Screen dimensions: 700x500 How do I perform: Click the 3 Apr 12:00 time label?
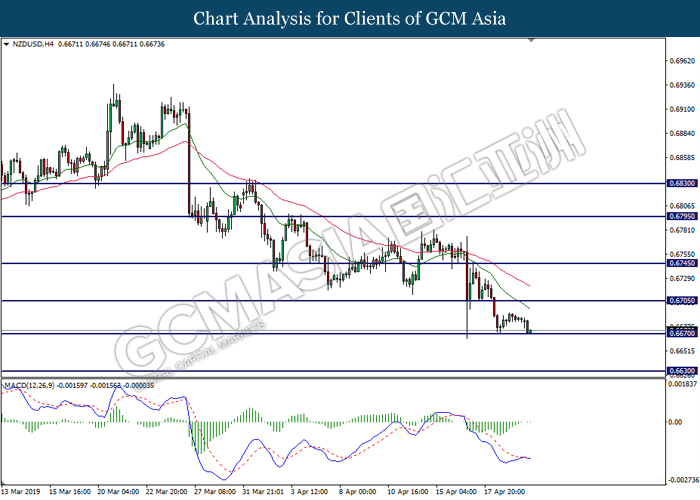tap(309, 492)
